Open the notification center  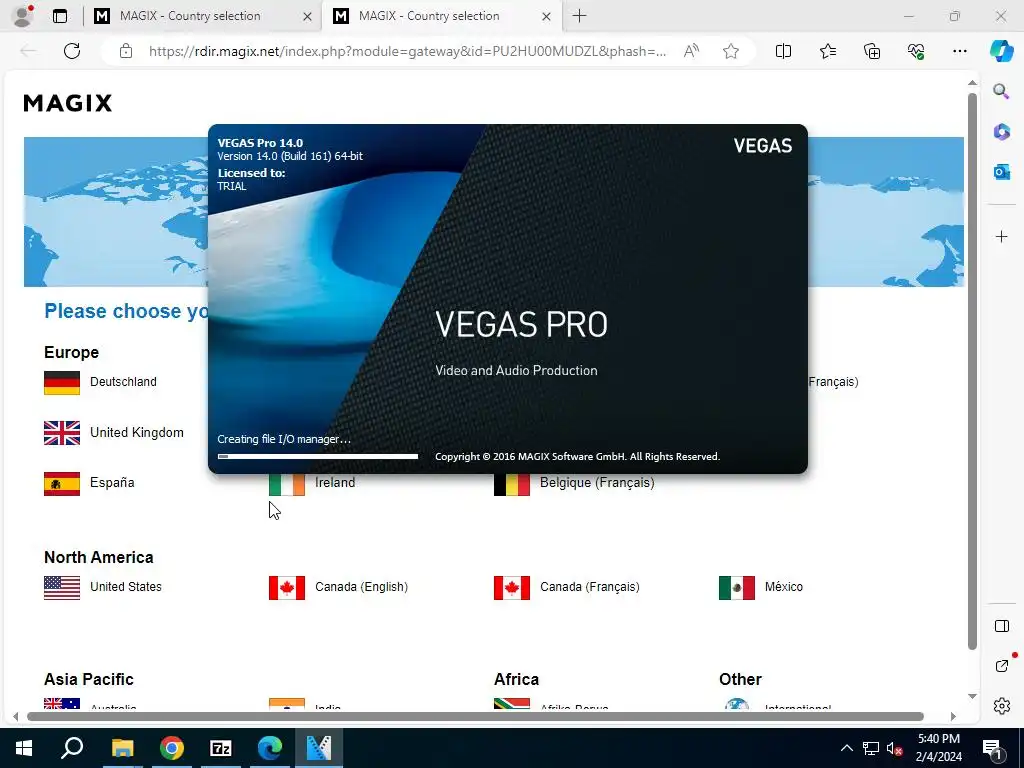point(992,748)
